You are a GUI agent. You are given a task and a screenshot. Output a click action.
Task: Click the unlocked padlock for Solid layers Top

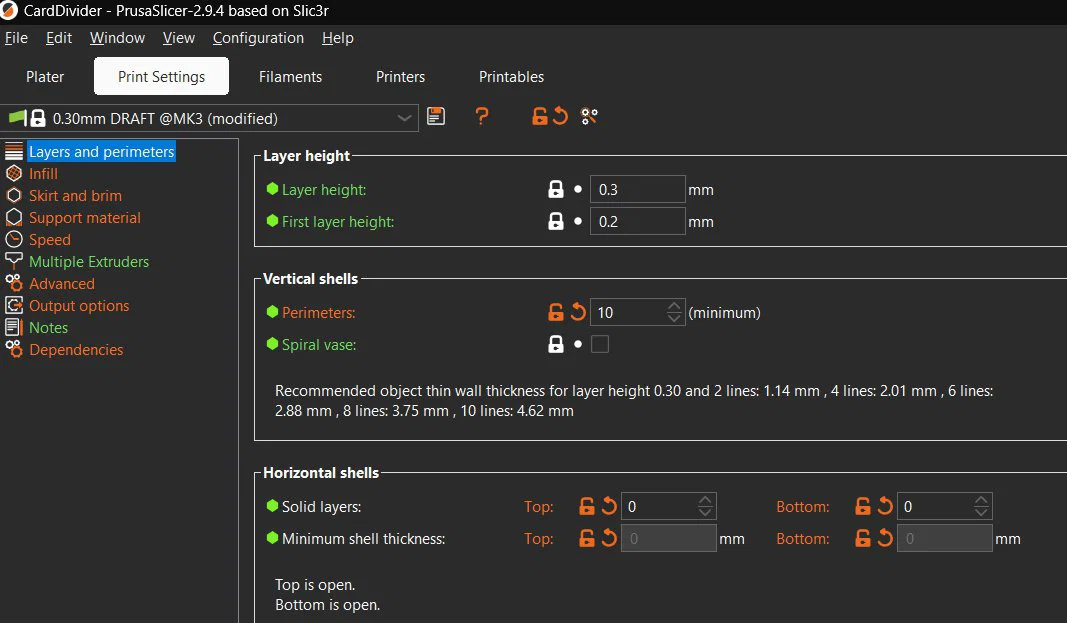[587, 506]
